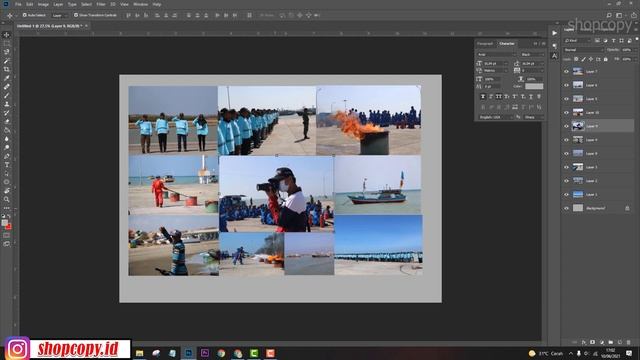This screenshot has width=640, height=360.
Task: Hide Layer 10 with its eye icon
Action: [567, 112]
